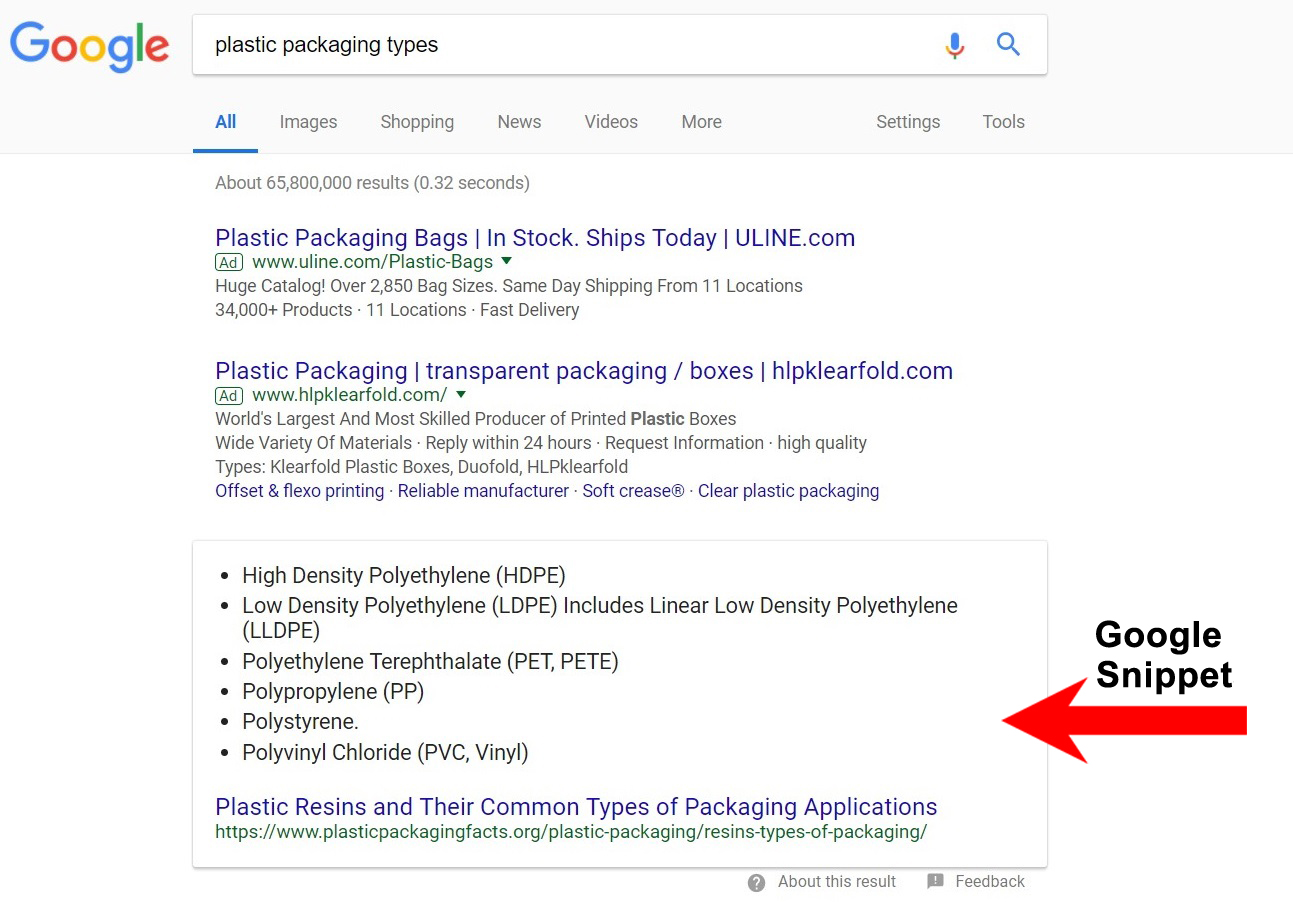Click the Huge Catalog ad description text
The width and height of the screenshot is (1293, 902).
[x=509, y=286]
